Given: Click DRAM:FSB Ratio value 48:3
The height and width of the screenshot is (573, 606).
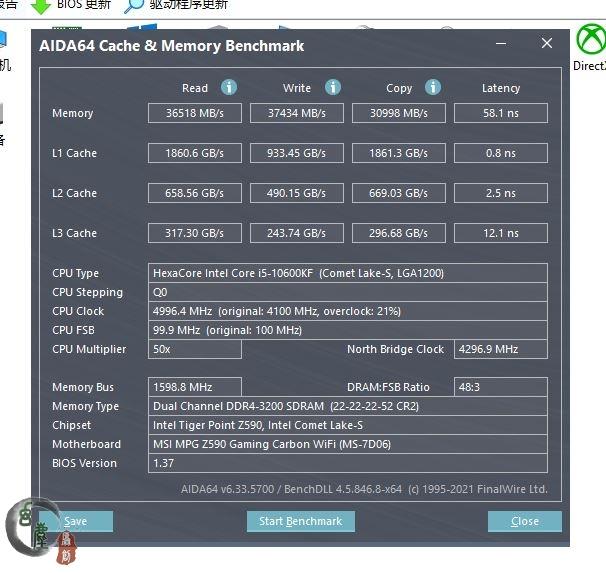Looking at the screenshot, I should coord(501,387).
